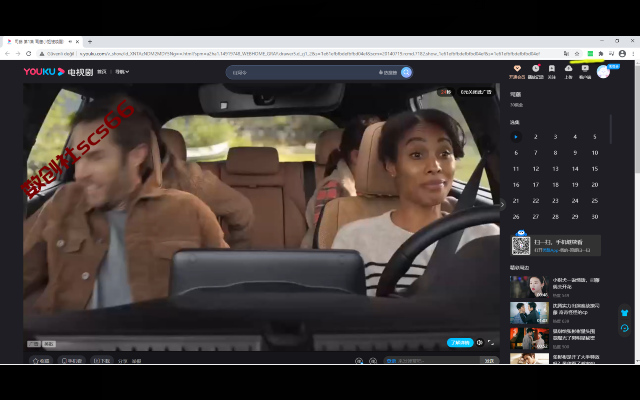Select the currently playing episode 1
This screenshot has width=640, height=400.
pyautogui.click(x=516, y=137)
